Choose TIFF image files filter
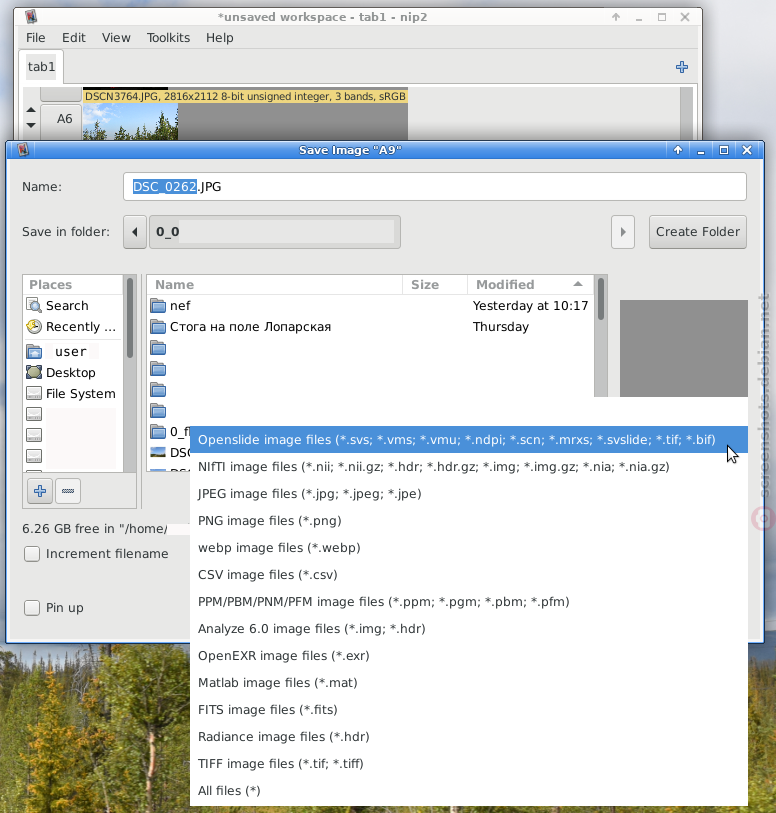 tap(469, 763)
